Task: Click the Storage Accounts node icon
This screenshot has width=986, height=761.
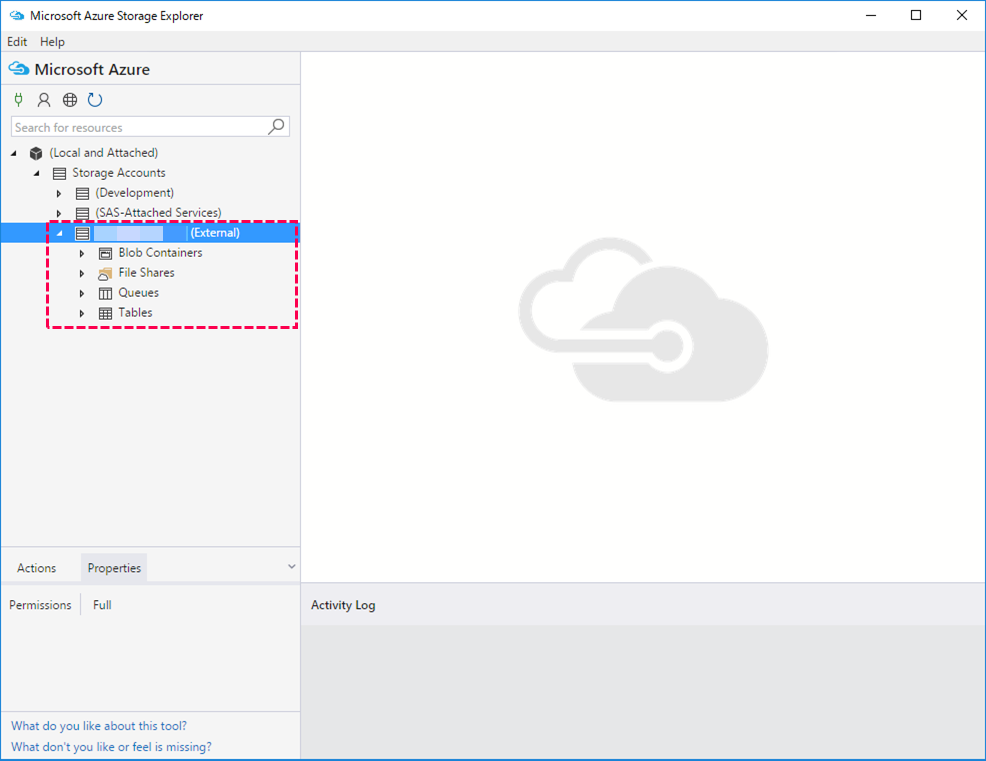Action: (x=59, y=173)
